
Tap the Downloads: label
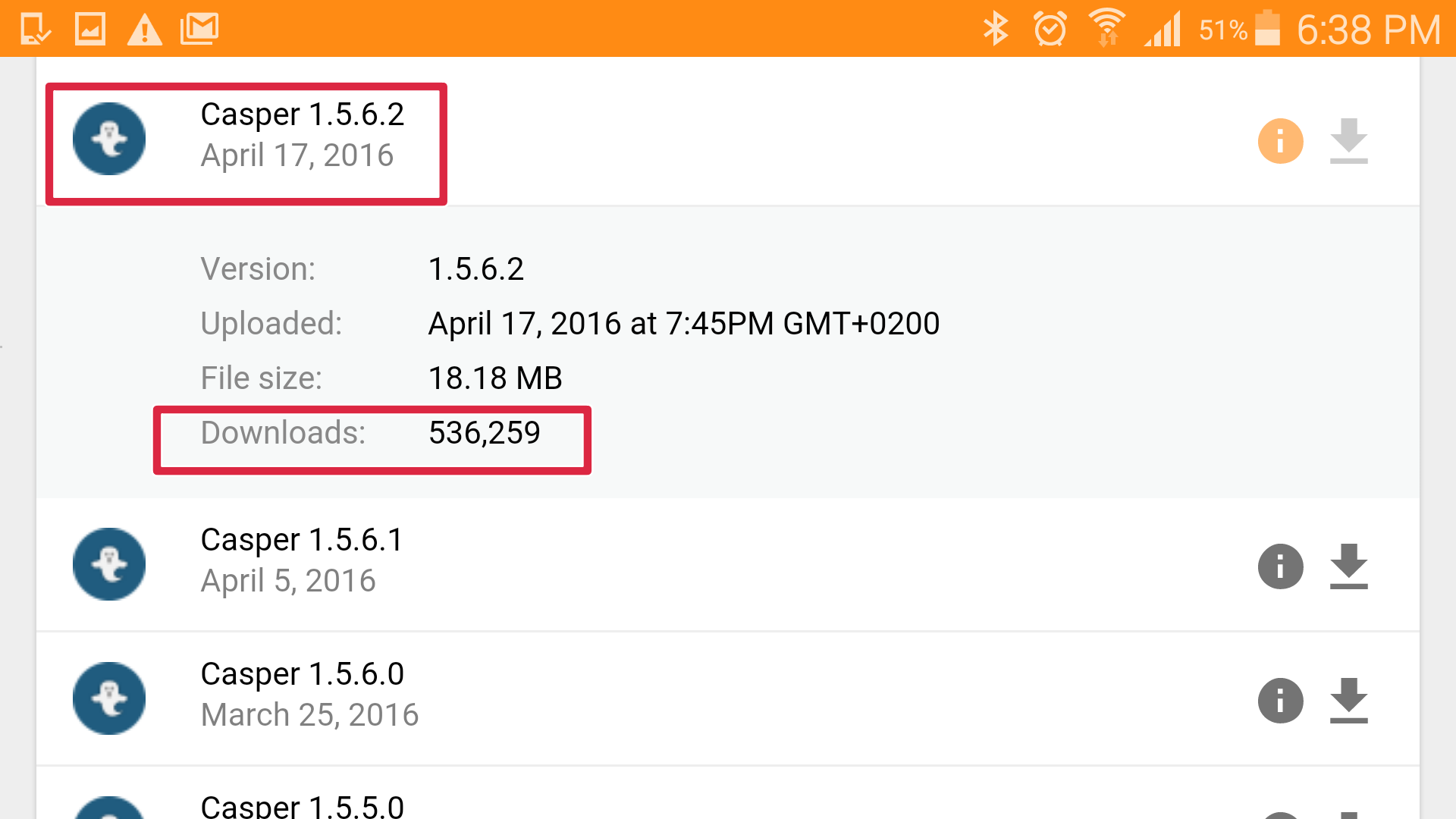[283, 433]
